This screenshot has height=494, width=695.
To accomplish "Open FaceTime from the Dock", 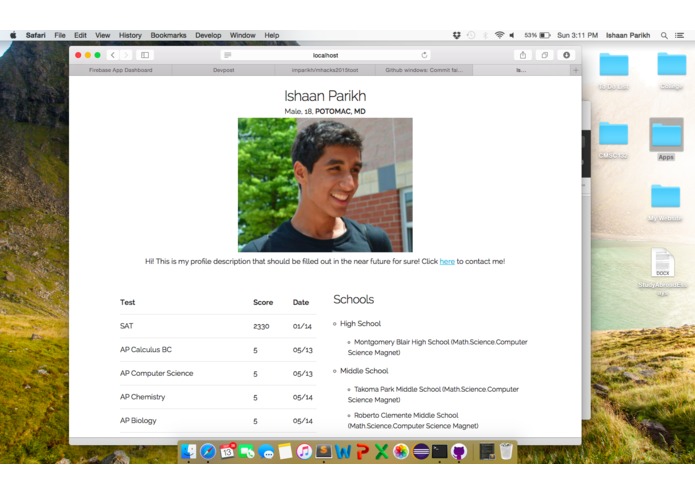I will (x=246, y=451).
